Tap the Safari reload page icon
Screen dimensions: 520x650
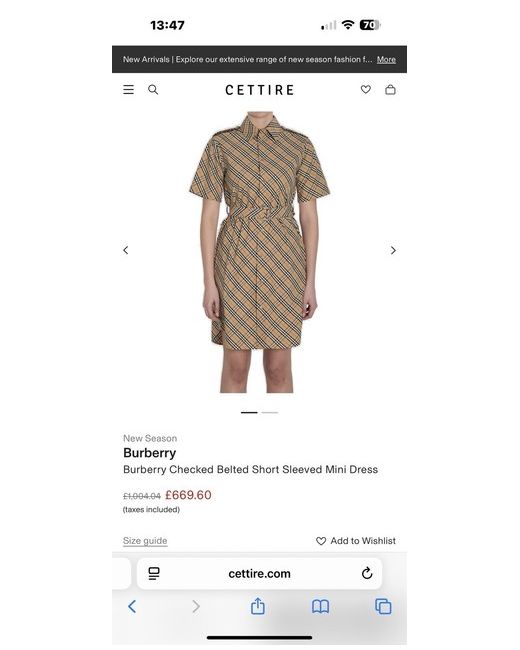367,573
